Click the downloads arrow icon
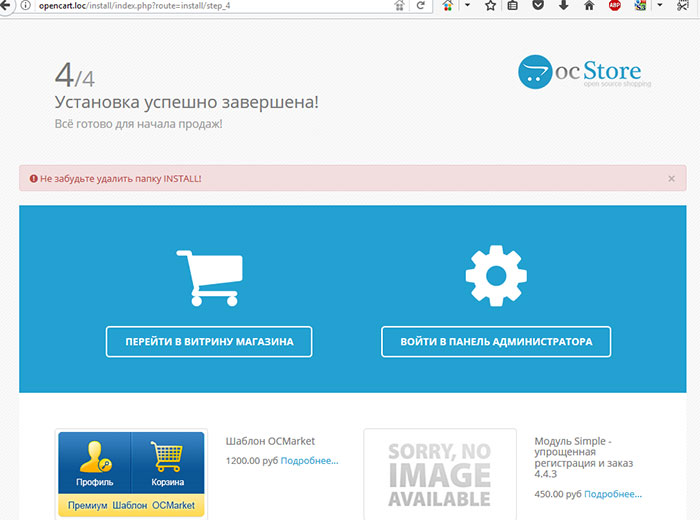The image size is (700, 520). coord(564,6)
